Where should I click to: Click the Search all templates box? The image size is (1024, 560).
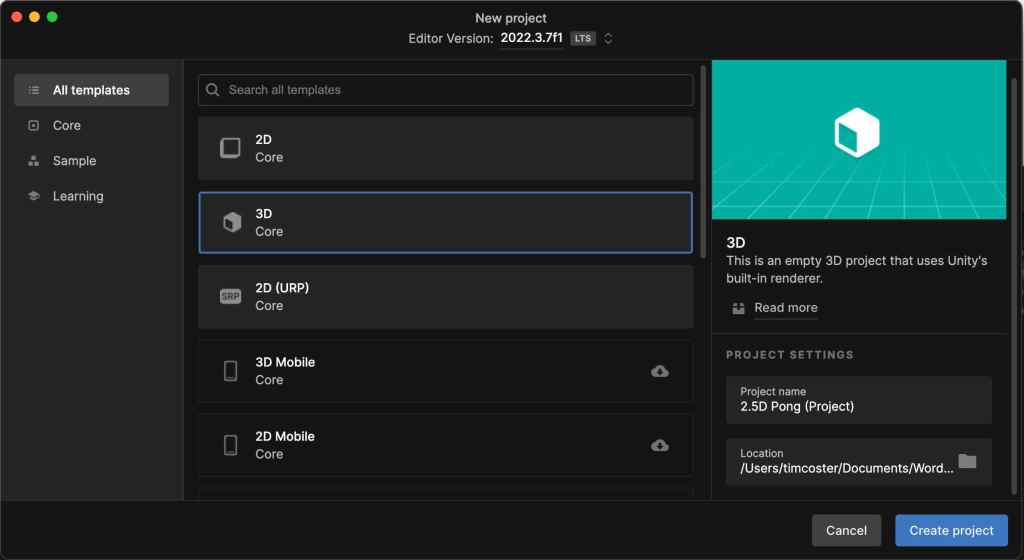click(455, 90)
